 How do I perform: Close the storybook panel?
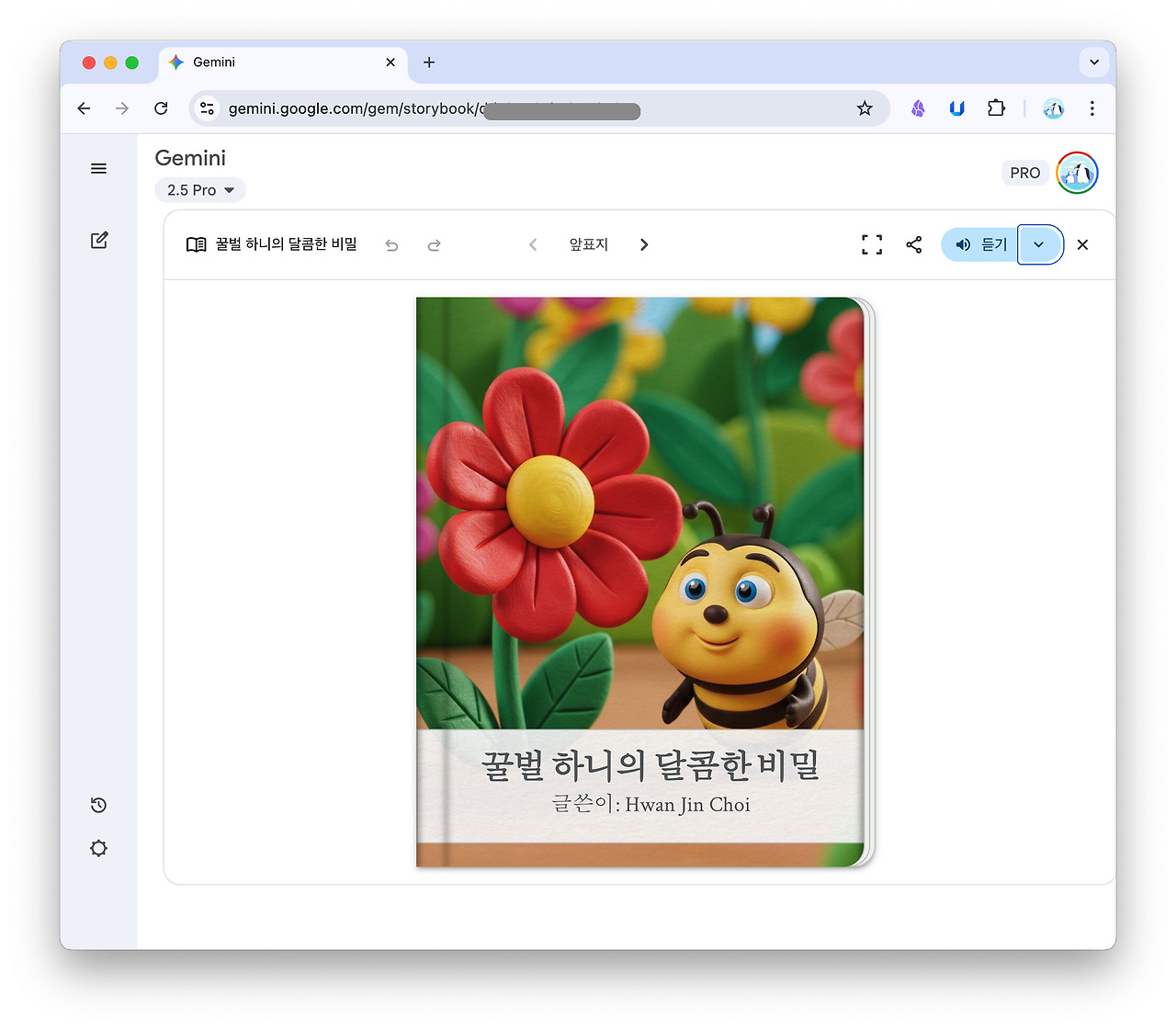(1082, 244)
